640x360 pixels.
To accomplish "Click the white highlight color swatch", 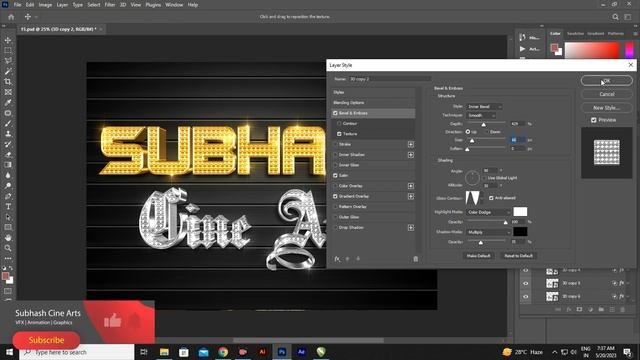I will click(520, 212).
